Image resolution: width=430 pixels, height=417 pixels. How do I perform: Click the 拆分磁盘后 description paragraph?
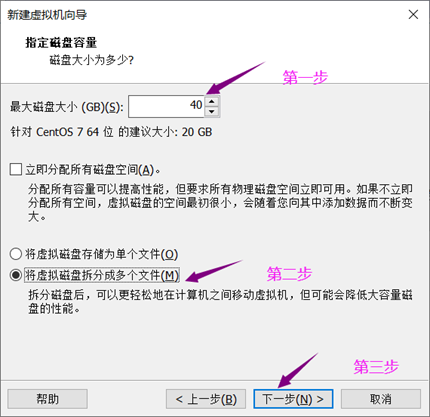(220, 302)
